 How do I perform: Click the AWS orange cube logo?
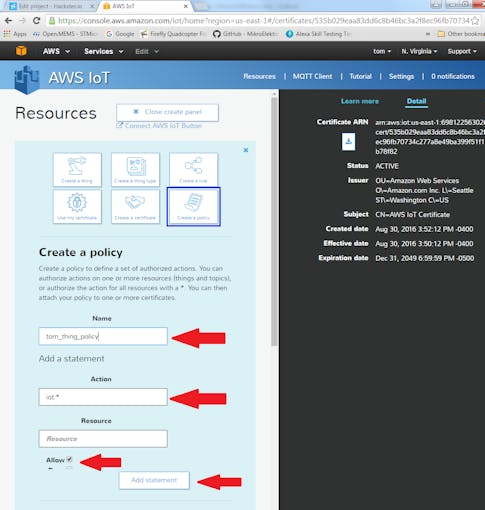pyautogui.click(x=21, y=51)
